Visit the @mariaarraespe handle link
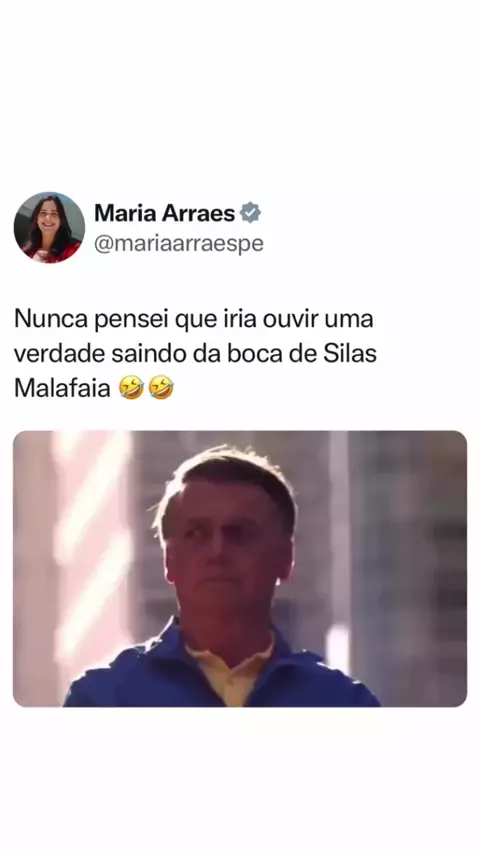 pyautogui.click(x=179, y=243)
